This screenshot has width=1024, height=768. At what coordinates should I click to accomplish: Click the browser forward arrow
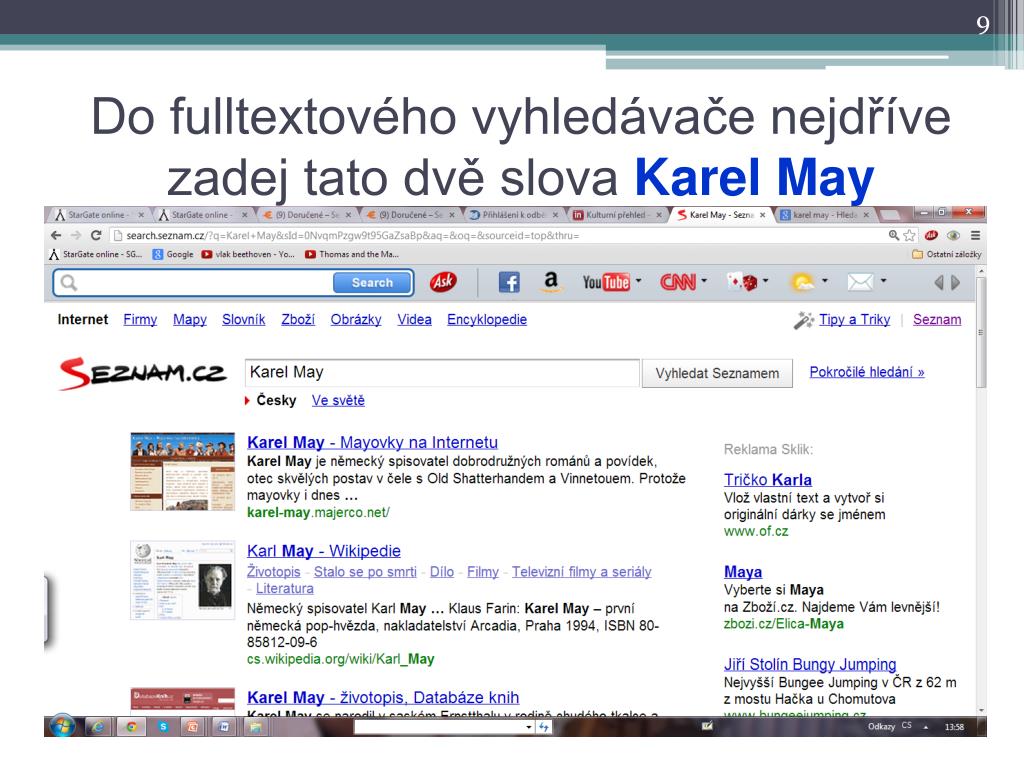click(x=76, y=235)
